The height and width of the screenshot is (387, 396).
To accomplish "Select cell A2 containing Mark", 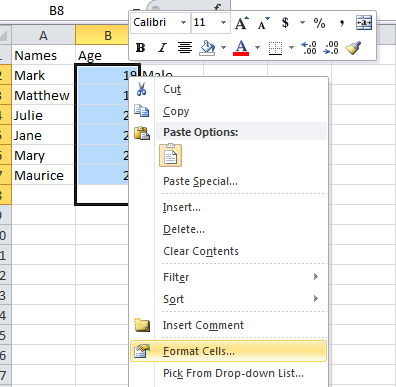I will pyautogui.click(x=43, y=75).
